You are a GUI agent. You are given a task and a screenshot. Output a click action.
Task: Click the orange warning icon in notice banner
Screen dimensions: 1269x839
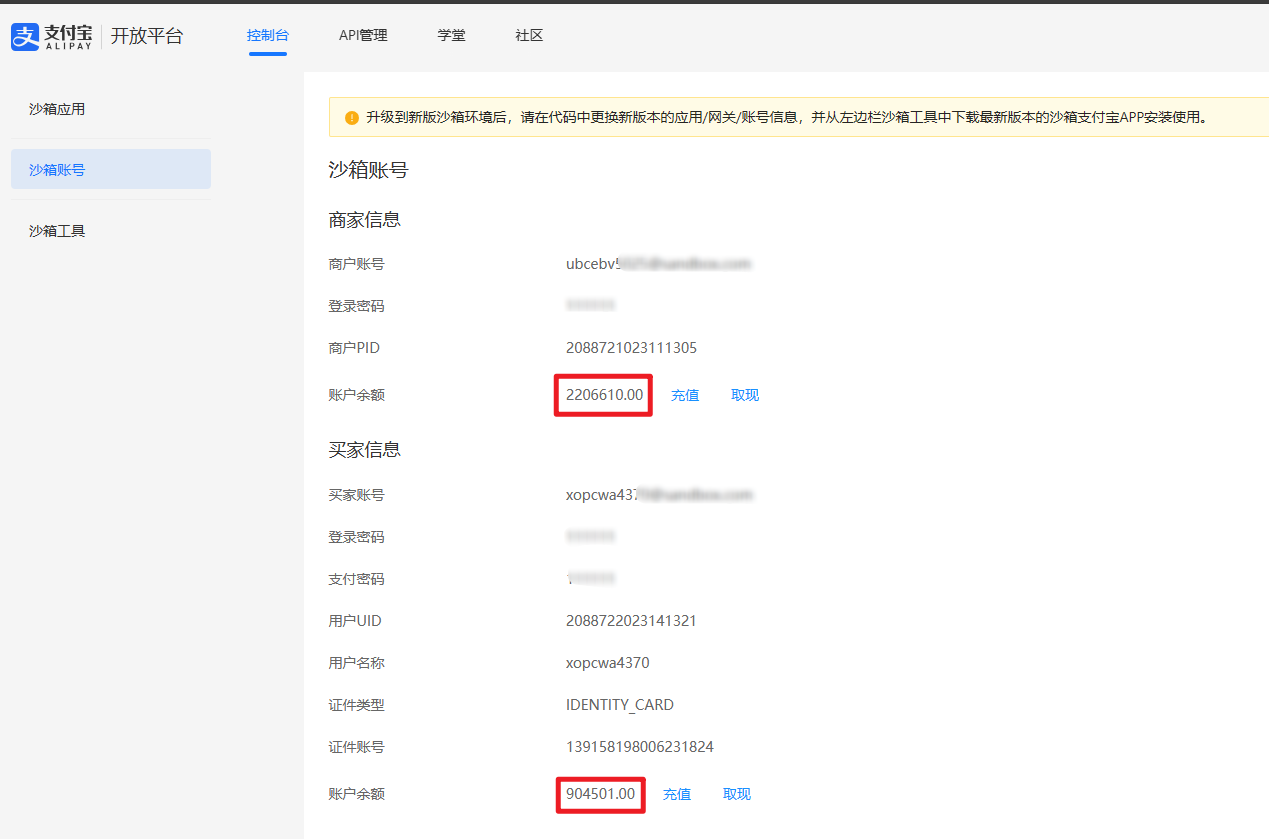[x=351, y=118]
